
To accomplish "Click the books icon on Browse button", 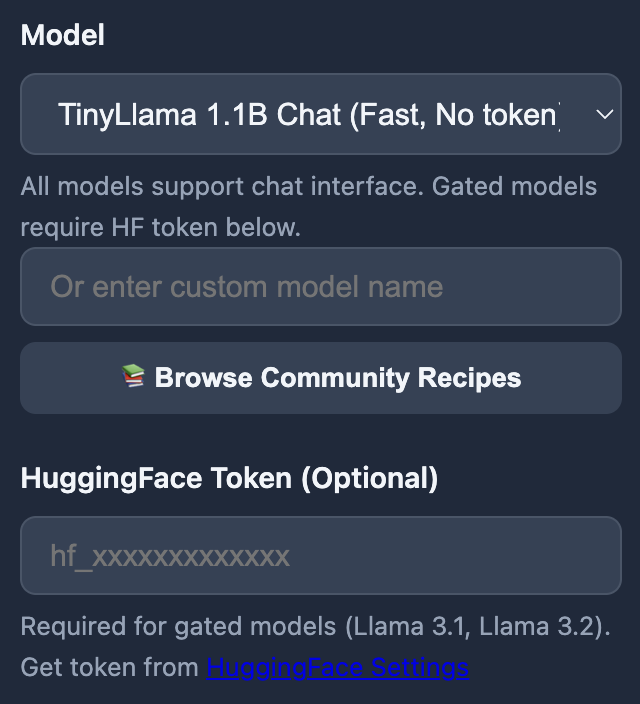I will point(133,377).
